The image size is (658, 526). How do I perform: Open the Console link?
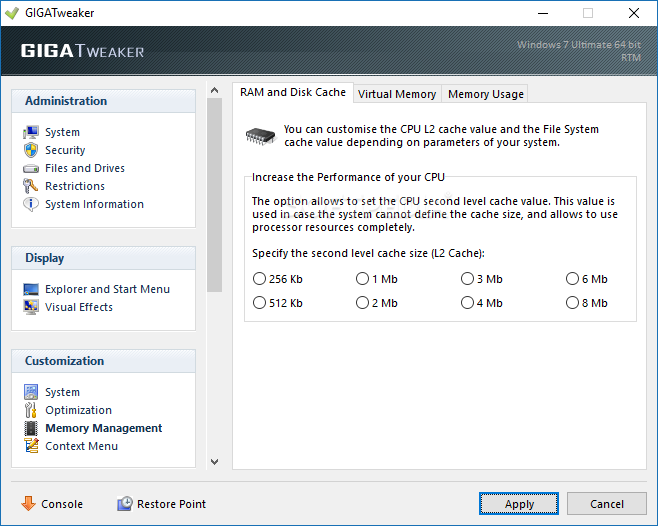pos(62,504)
